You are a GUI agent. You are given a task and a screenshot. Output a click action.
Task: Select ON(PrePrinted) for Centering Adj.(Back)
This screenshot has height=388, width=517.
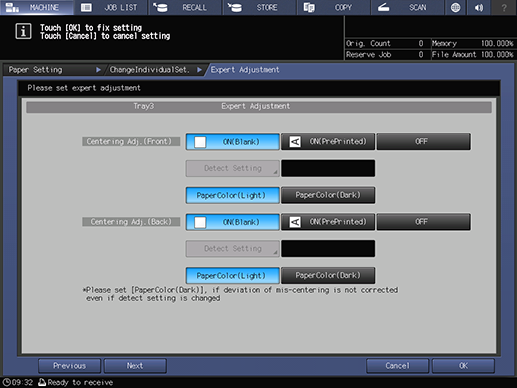tap(328, 222)
